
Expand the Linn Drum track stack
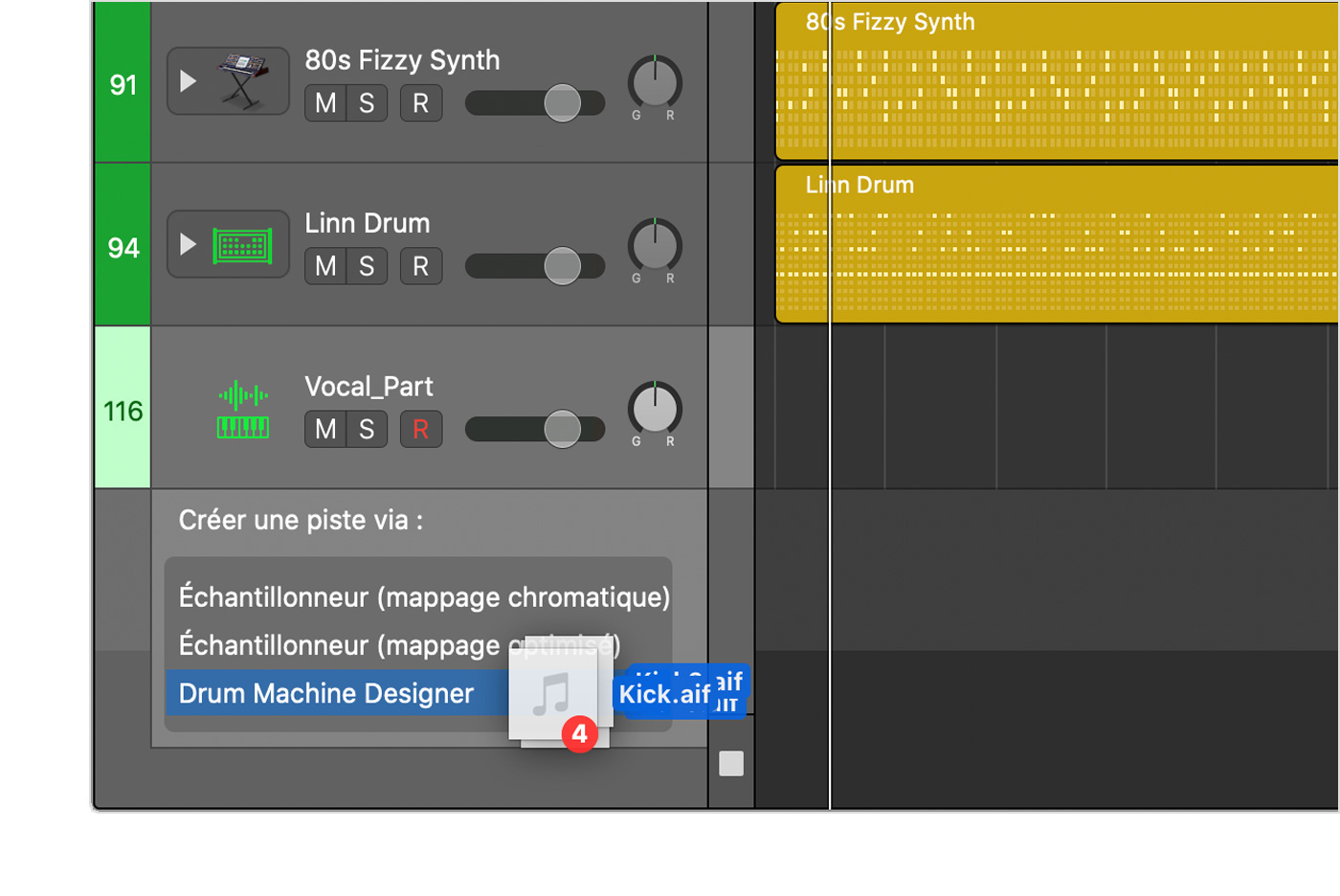(189, 245)
